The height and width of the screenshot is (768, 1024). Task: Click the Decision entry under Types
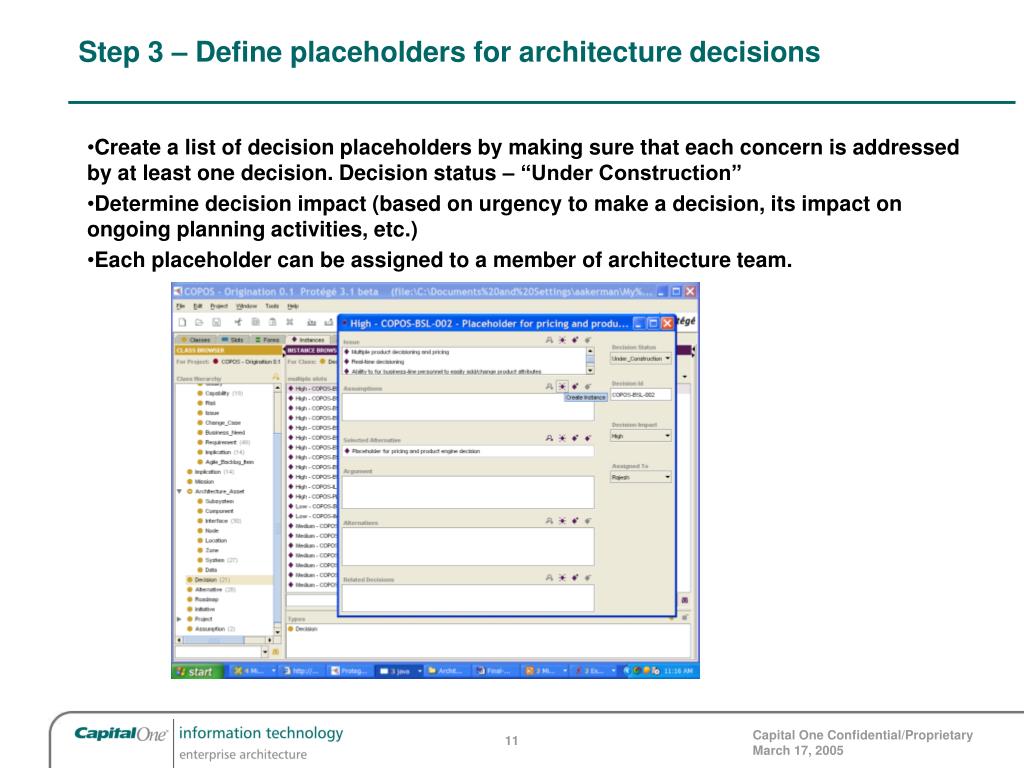click(303, 628)
